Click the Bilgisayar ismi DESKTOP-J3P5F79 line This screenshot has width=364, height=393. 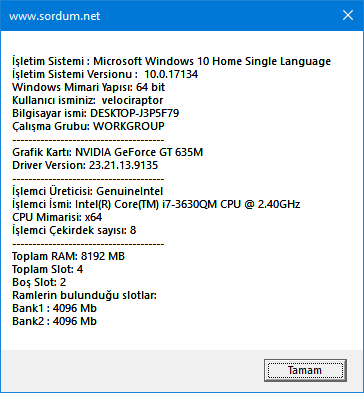tap(96, 113)
